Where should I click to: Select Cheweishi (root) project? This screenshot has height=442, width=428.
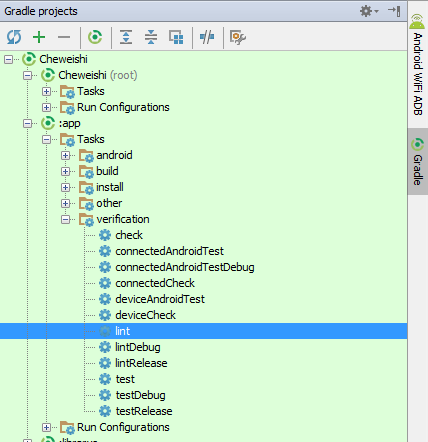tap(98, 75)
